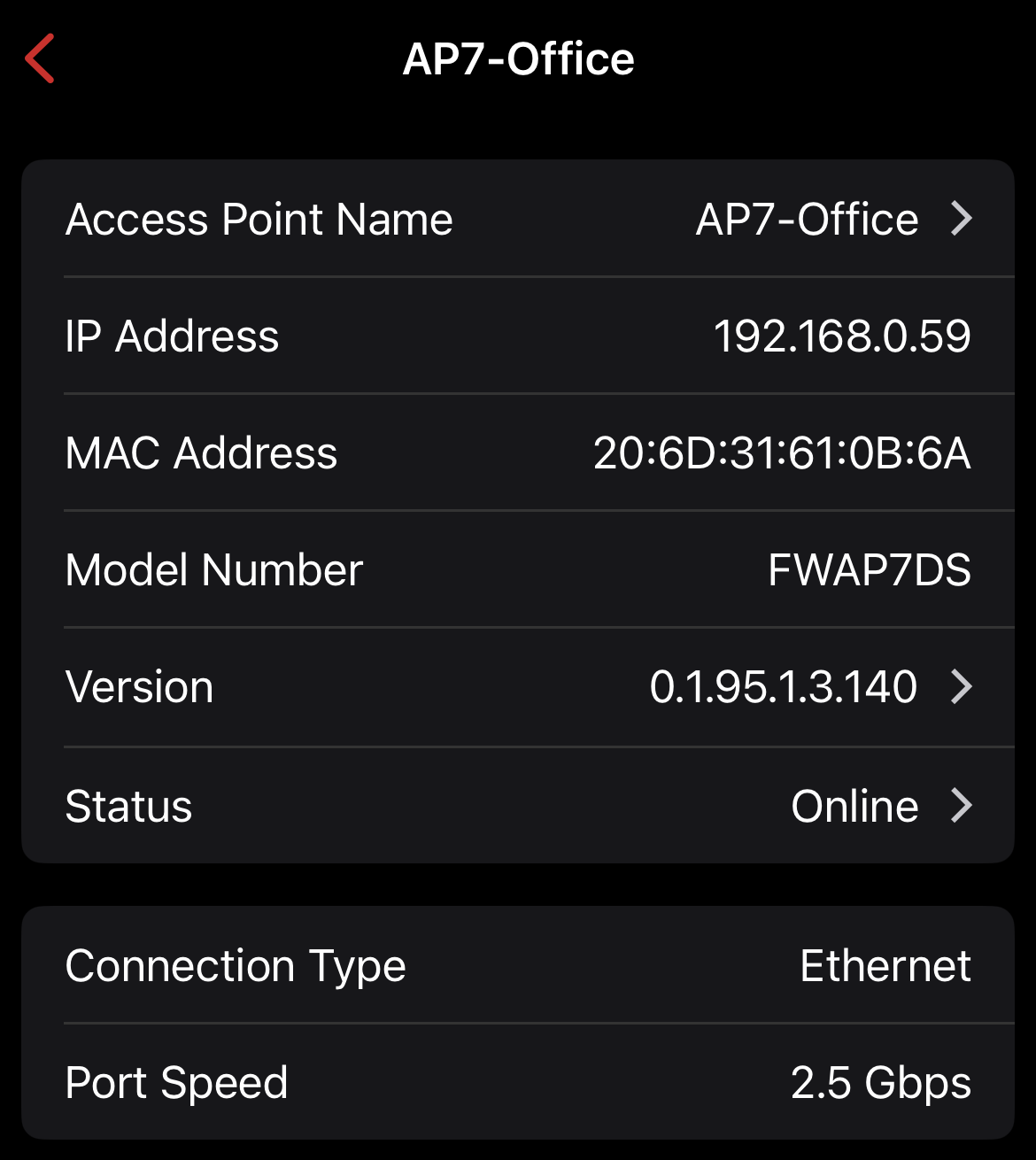The image size is (1036, 1160).
Task: Select the Access Point Name label
Action: pyautogui.click(x=259, y=219)
